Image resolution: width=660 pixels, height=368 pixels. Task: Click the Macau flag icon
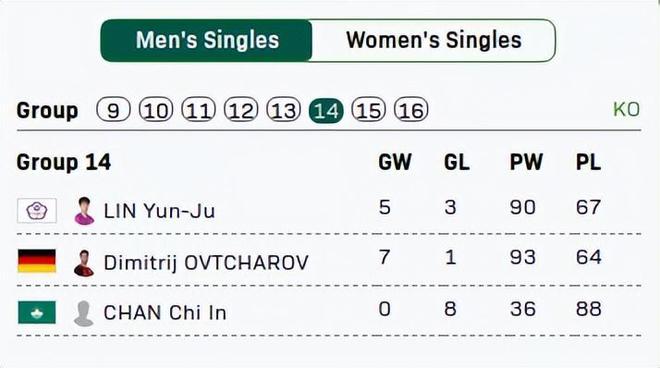click(37, 312)
